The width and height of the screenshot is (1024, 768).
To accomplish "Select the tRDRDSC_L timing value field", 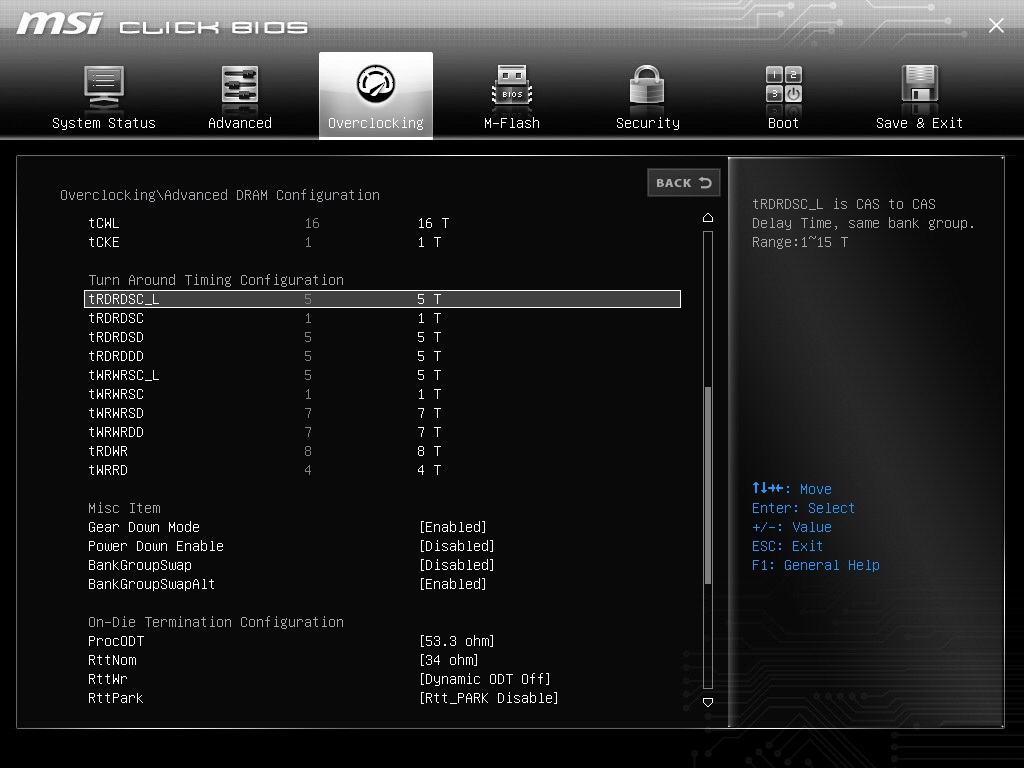I will click(429, 299).
